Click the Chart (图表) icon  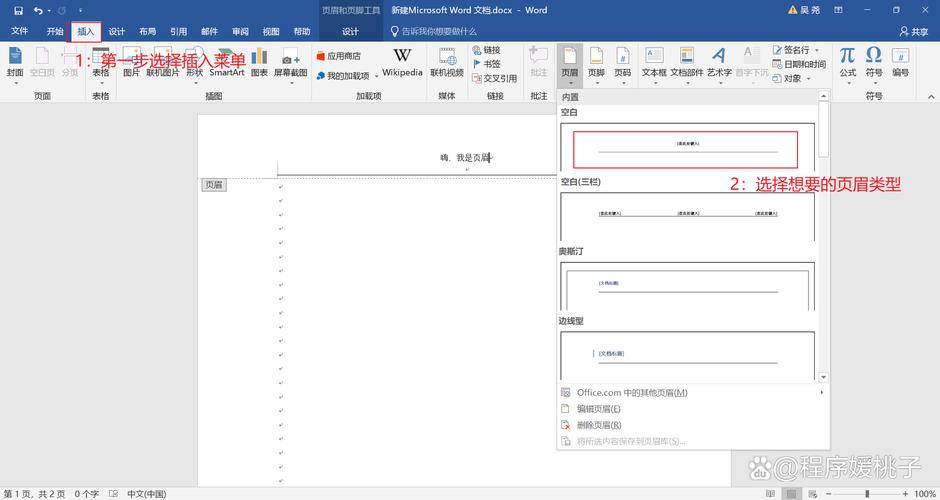(259, 64)
